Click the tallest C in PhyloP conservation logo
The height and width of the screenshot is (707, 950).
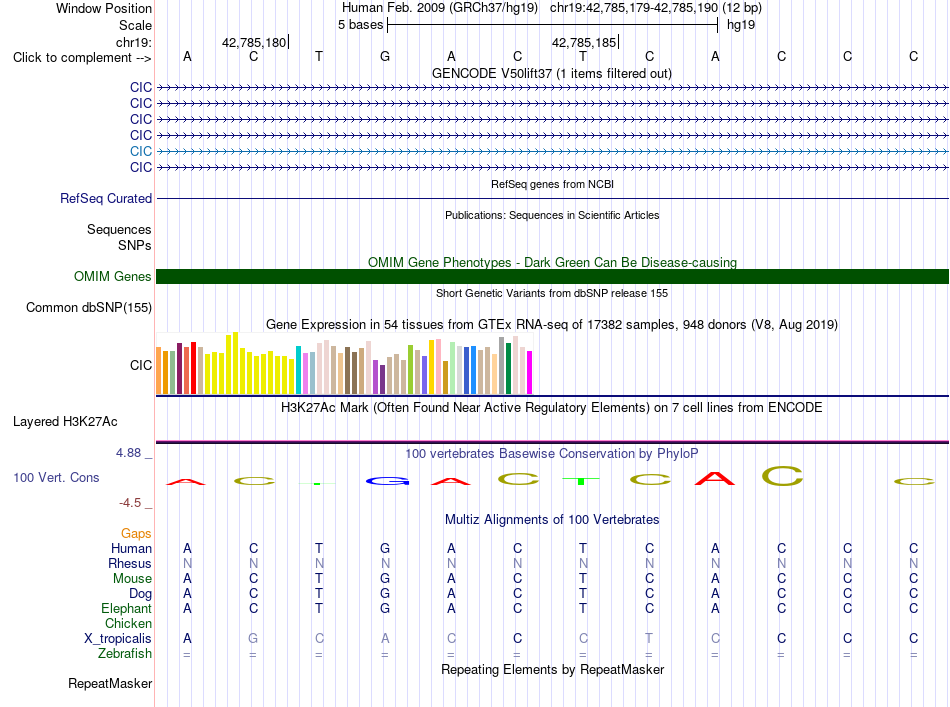[782, 476]
